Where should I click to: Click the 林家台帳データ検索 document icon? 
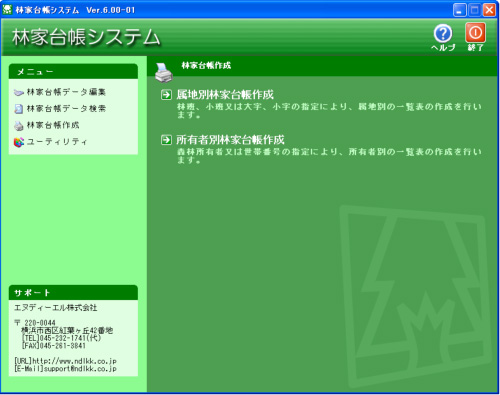[x=19, y=109]
